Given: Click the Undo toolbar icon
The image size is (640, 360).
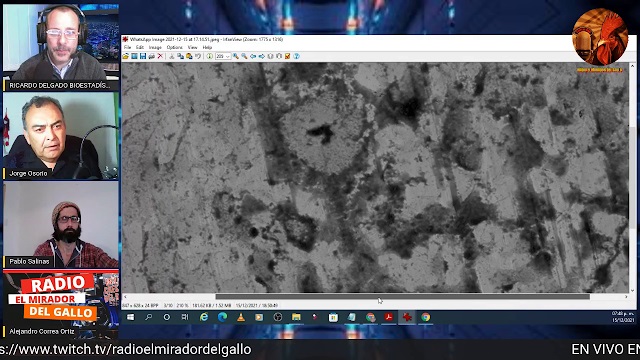Looking at the screenshot, I should (x=198, y=56).
